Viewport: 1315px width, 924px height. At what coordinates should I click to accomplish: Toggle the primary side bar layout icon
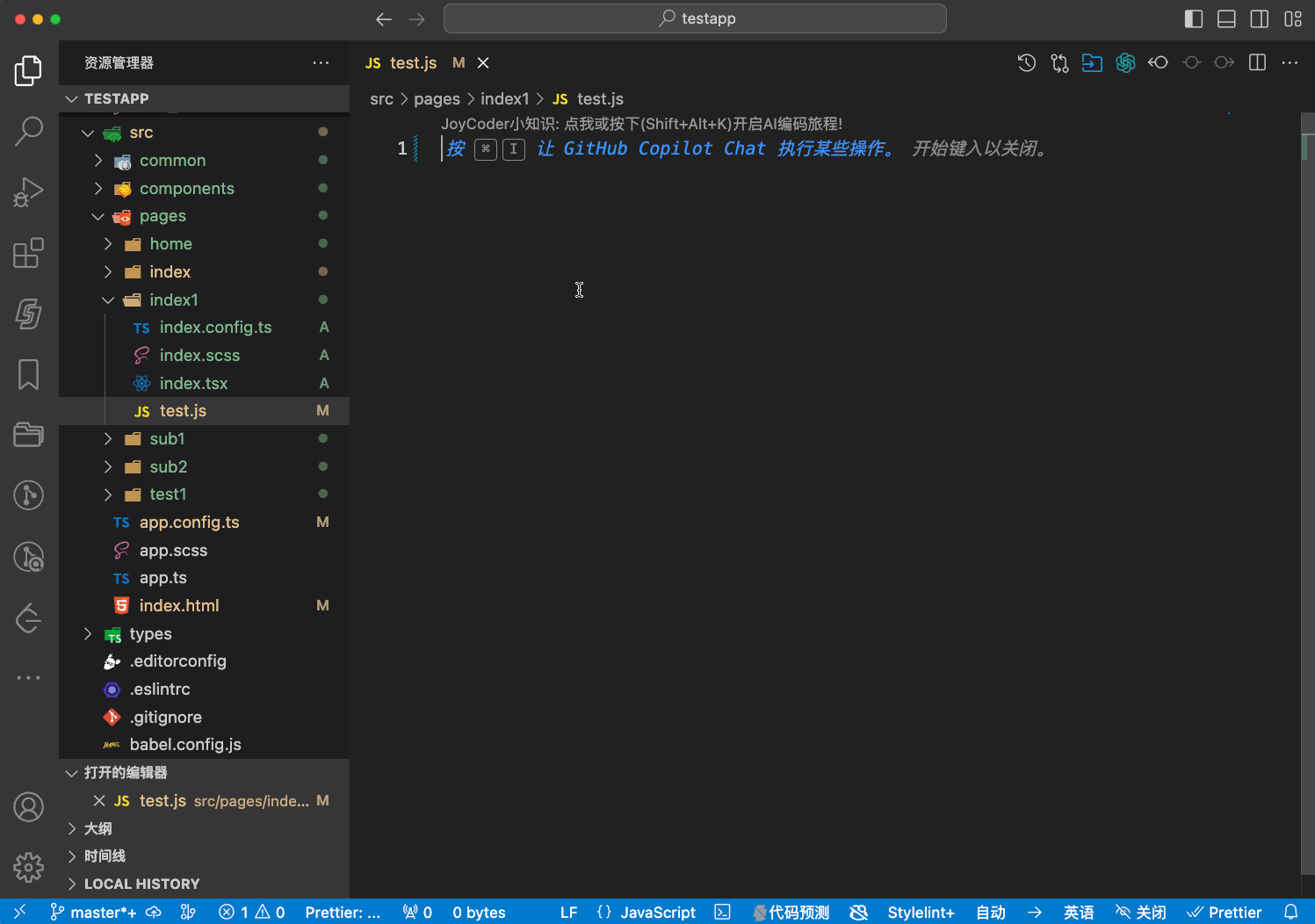coord(1194,18)
